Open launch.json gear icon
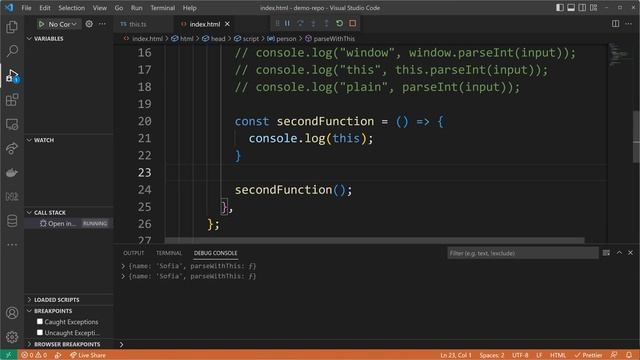This screenshot has width=640, height=360. [89, 24]
